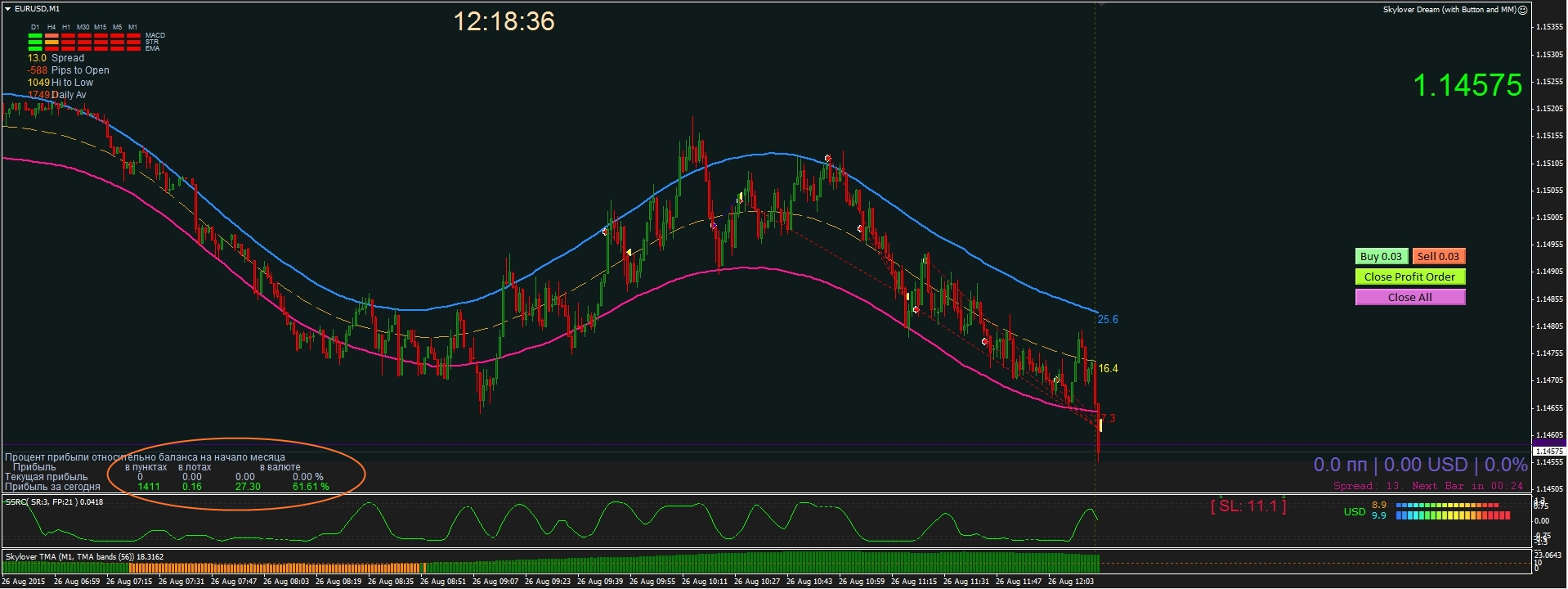Click the Buy 0.03 button
The height and width of the screenshot is (589, 1568).
click(x=1381, y=256)
